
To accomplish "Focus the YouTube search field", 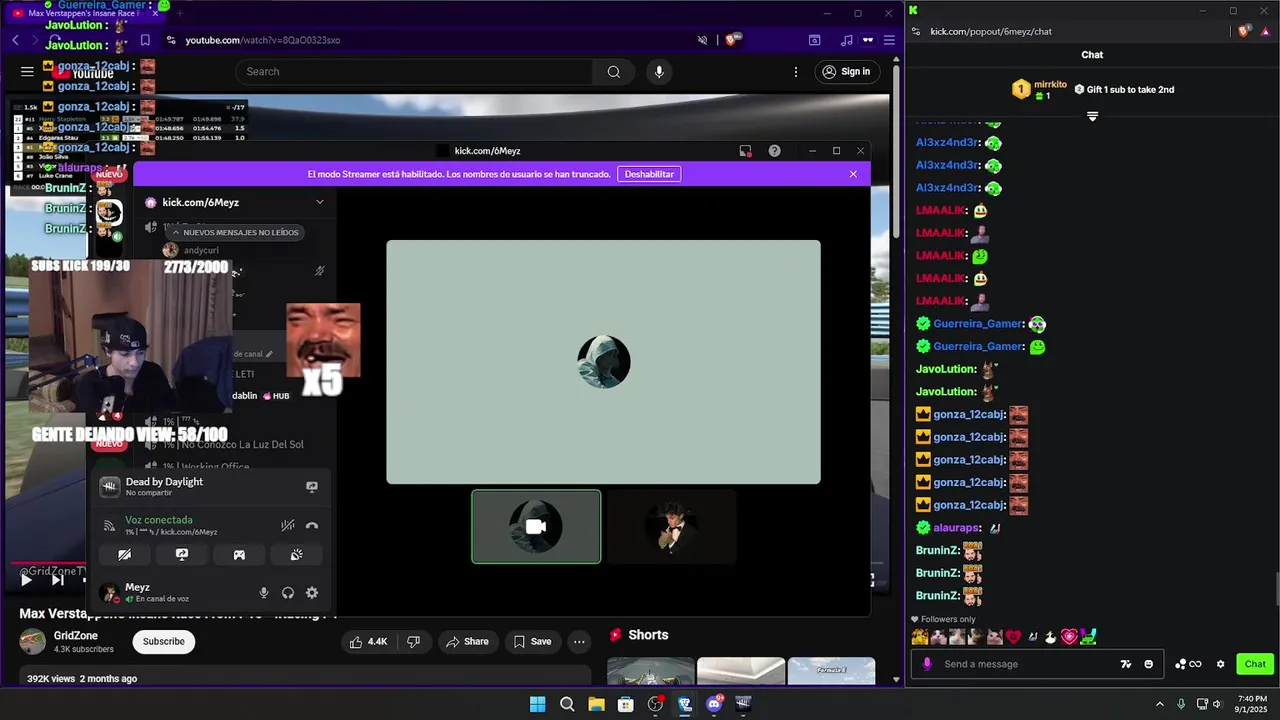I will click(x=415, y=71).
